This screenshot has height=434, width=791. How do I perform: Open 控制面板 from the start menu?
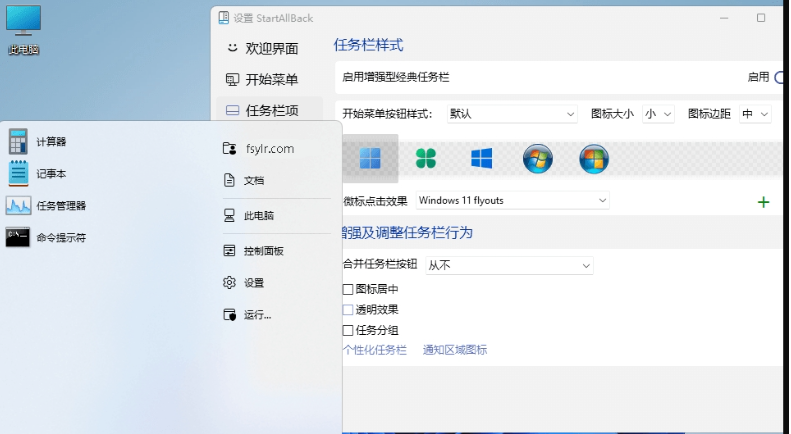pyautogui.click(x=254, y=251)
